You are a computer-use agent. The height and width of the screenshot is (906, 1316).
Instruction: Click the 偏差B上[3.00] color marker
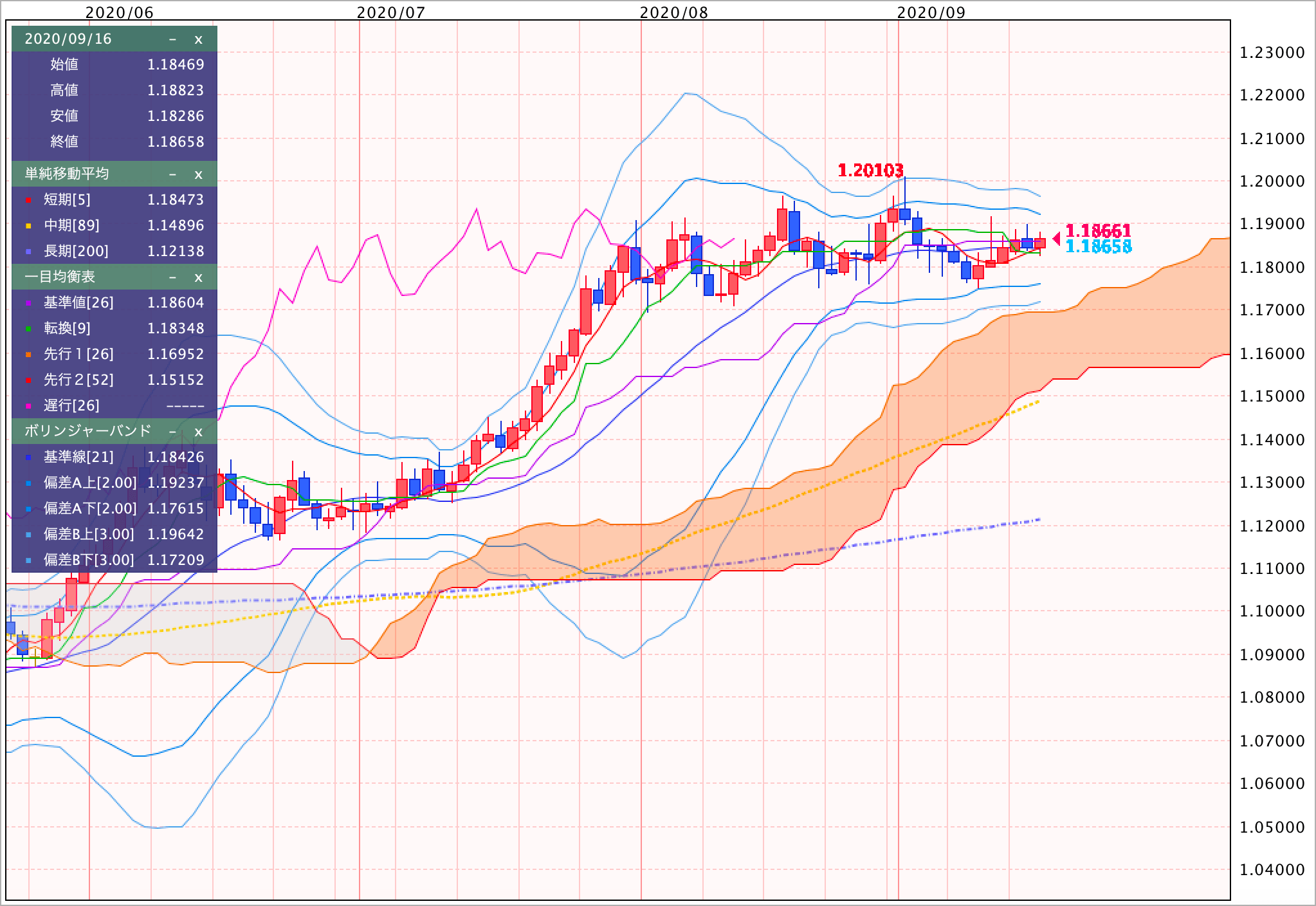[28, 535]
